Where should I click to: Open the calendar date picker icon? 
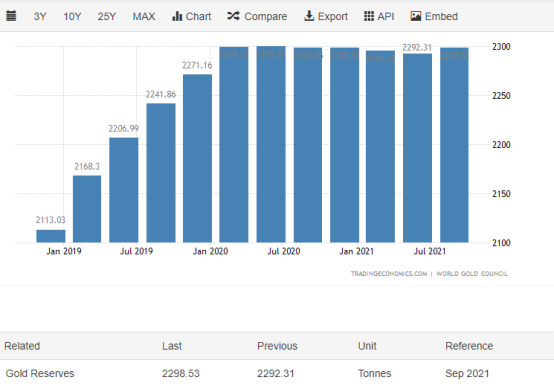click(x=11, y=16)
